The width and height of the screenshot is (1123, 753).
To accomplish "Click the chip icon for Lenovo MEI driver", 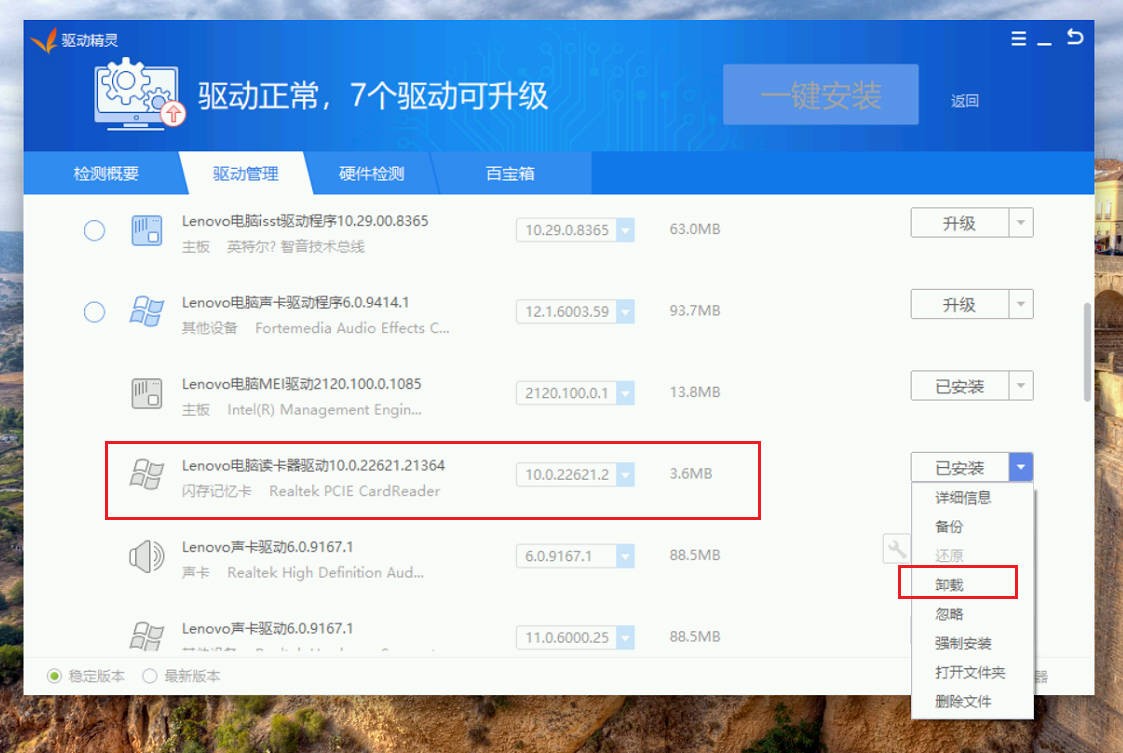I will tap(147, 393).
